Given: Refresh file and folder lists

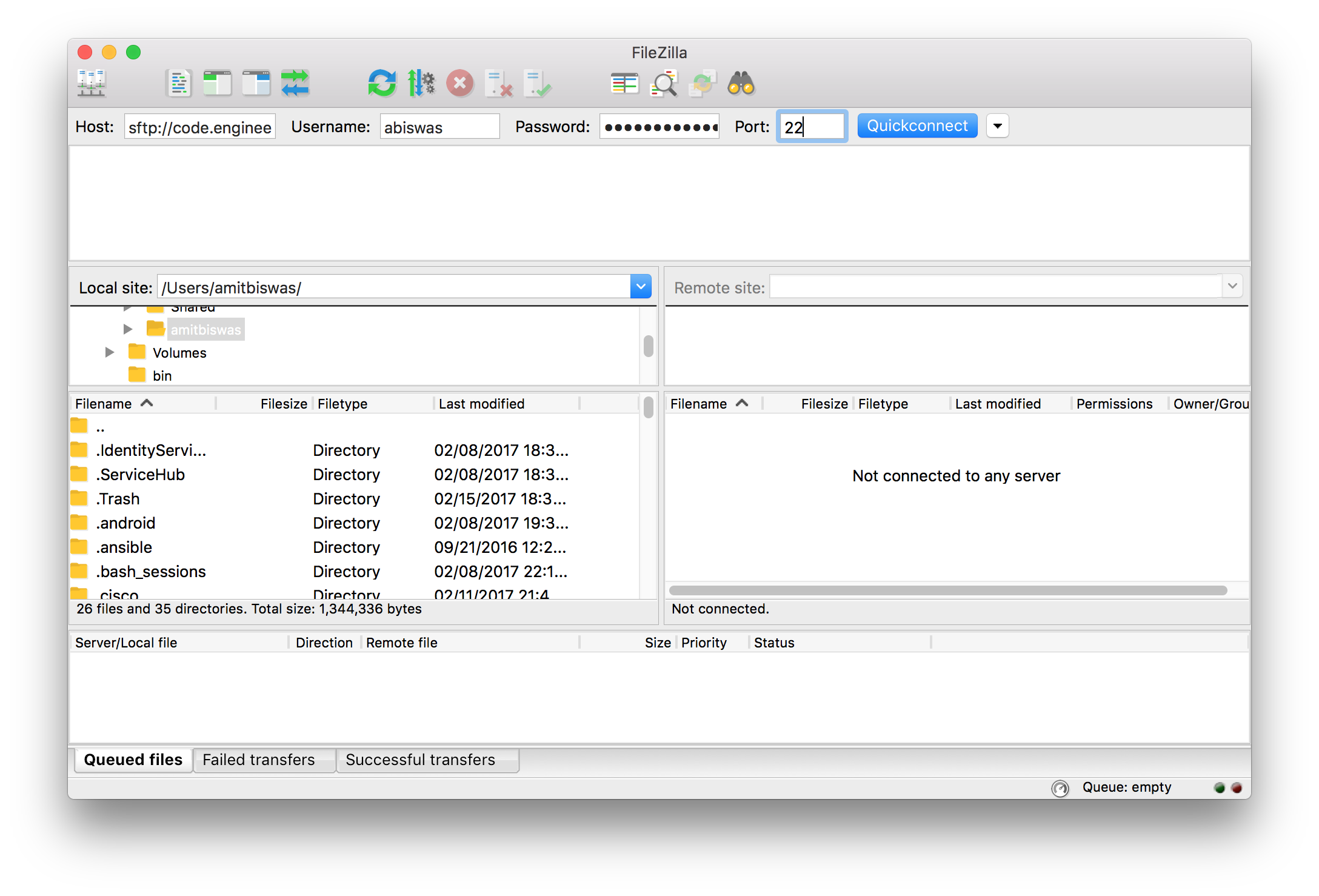Looking at the screenshot, I should click(382, 83).
